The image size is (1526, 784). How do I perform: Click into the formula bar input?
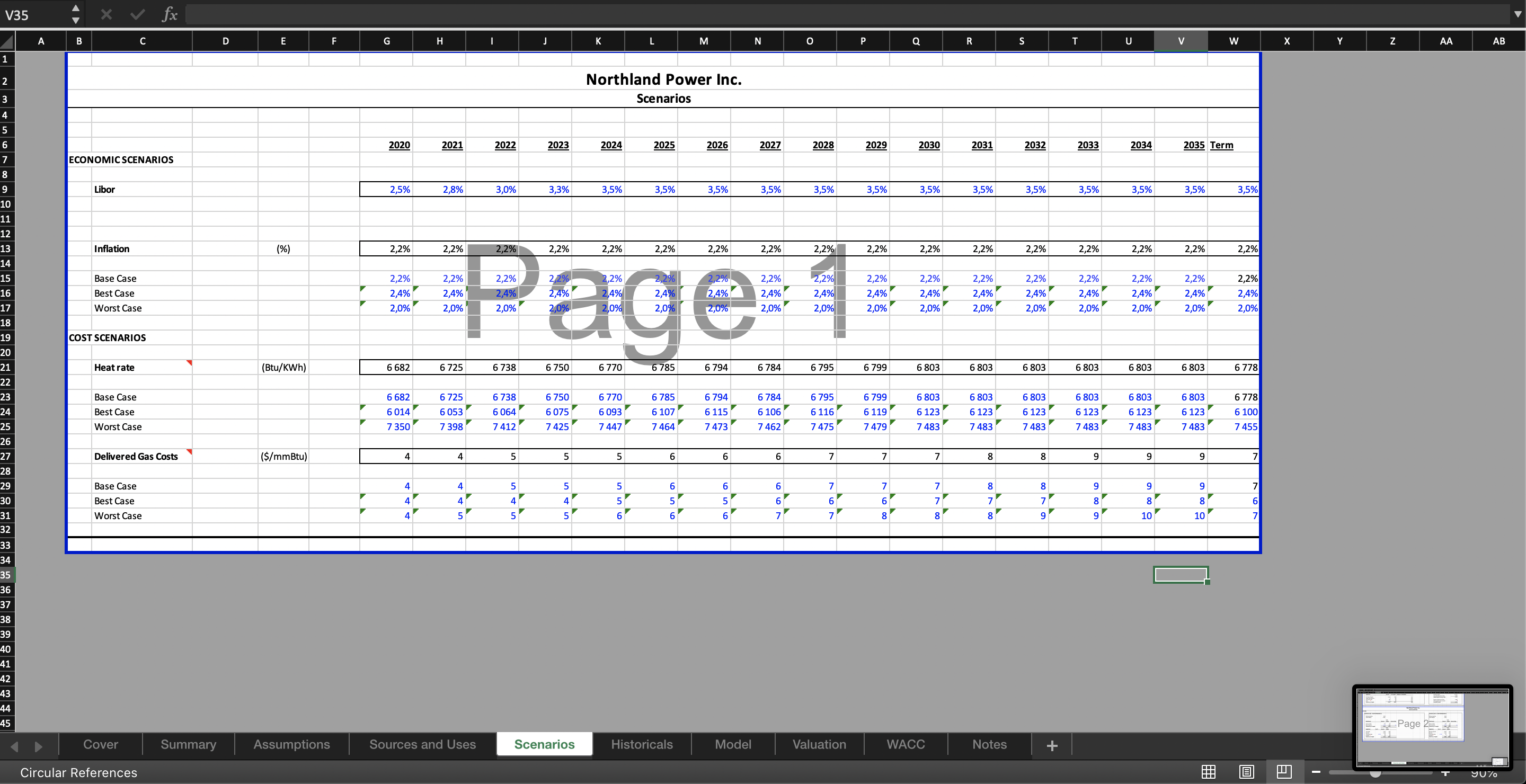coord(847,14)
